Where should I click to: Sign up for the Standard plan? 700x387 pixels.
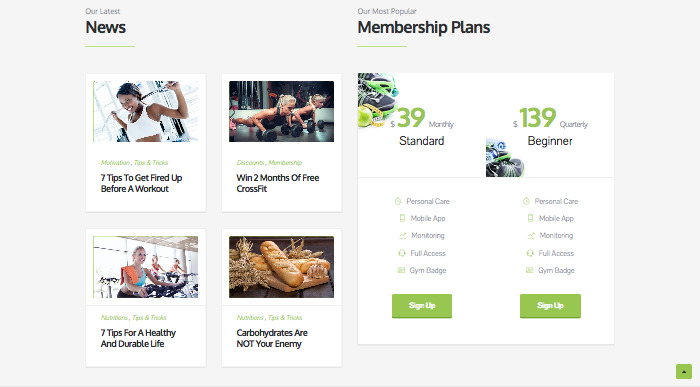pyautogui.click(x=422, y=306)
